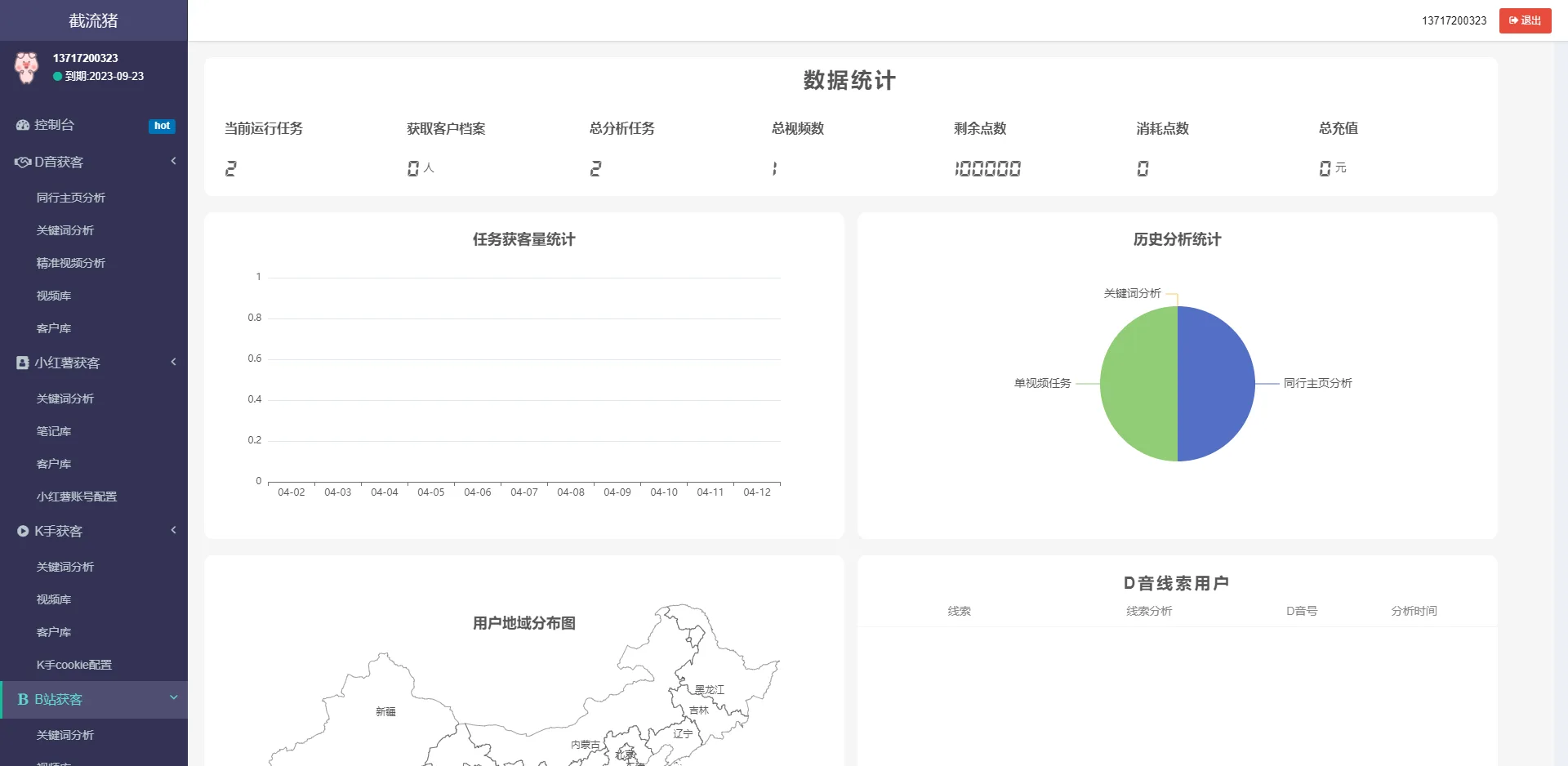Click the 小红薯获客 section icon

pos(21,363)
